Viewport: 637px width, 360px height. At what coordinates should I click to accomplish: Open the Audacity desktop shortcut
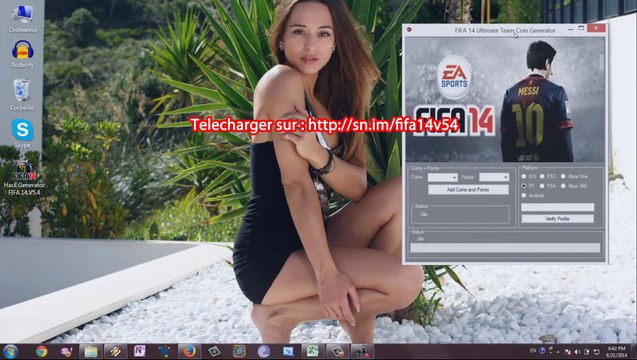click(x=22, y=54)
